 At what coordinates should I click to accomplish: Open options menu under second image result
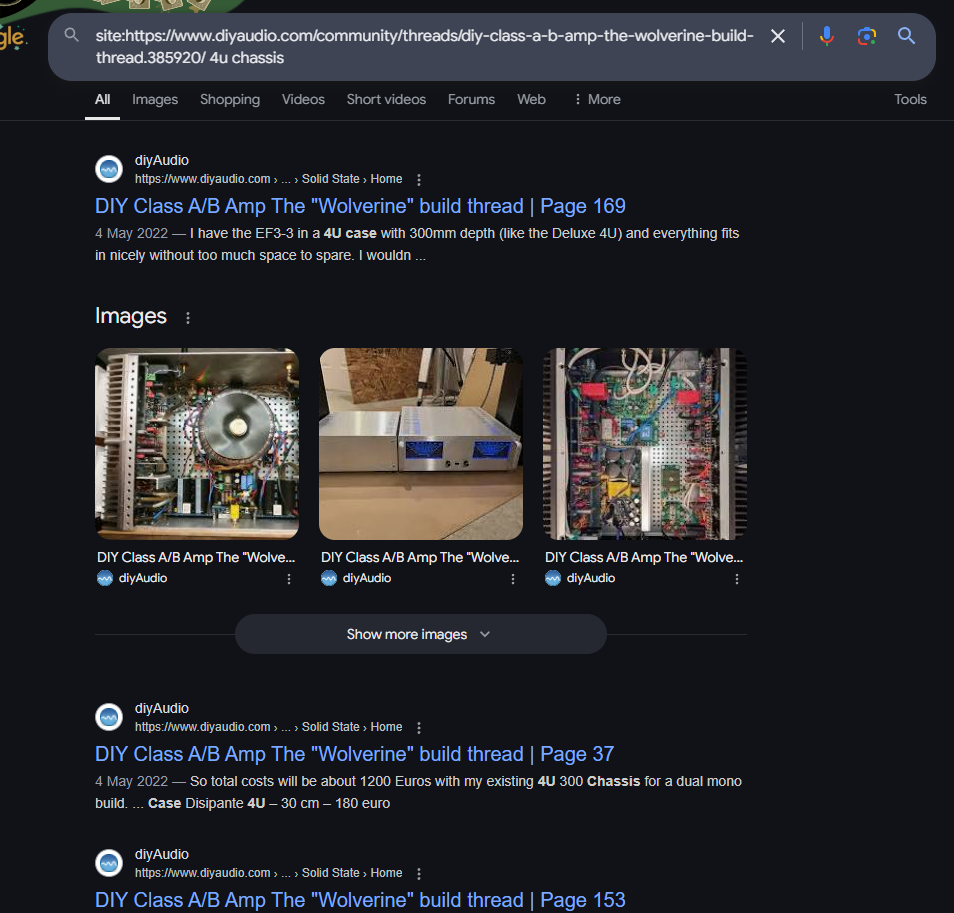513,579
